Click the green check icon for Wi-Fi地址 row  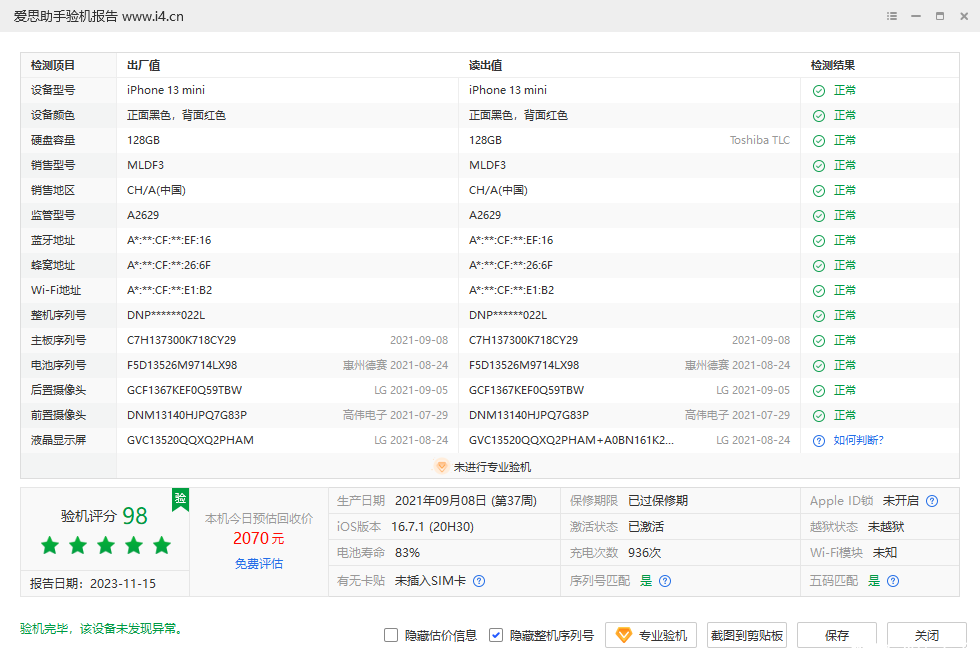[x=819, y=291]
